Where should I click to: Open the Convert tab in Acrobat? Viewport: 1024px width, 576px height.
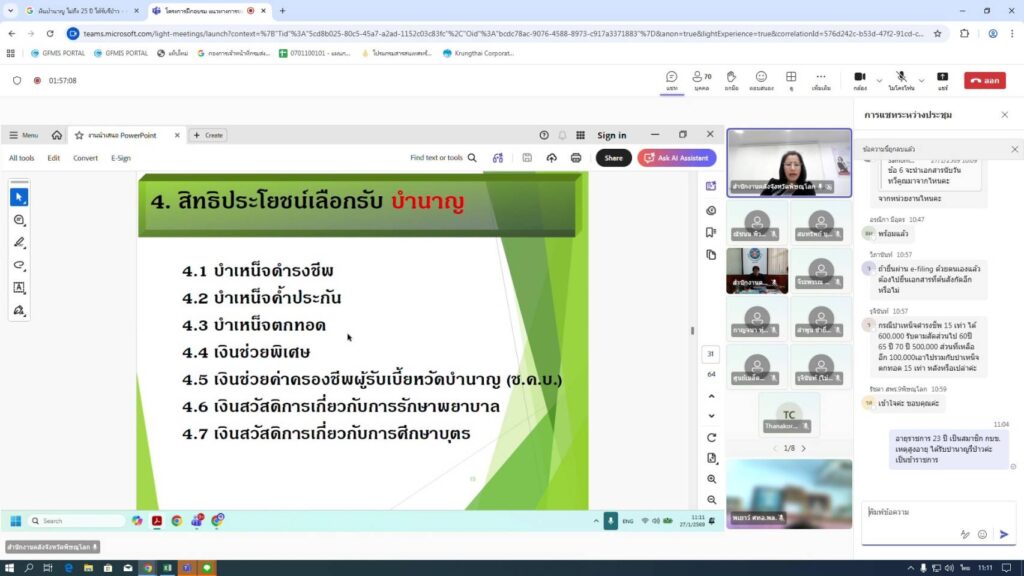[x=85, y=158]
